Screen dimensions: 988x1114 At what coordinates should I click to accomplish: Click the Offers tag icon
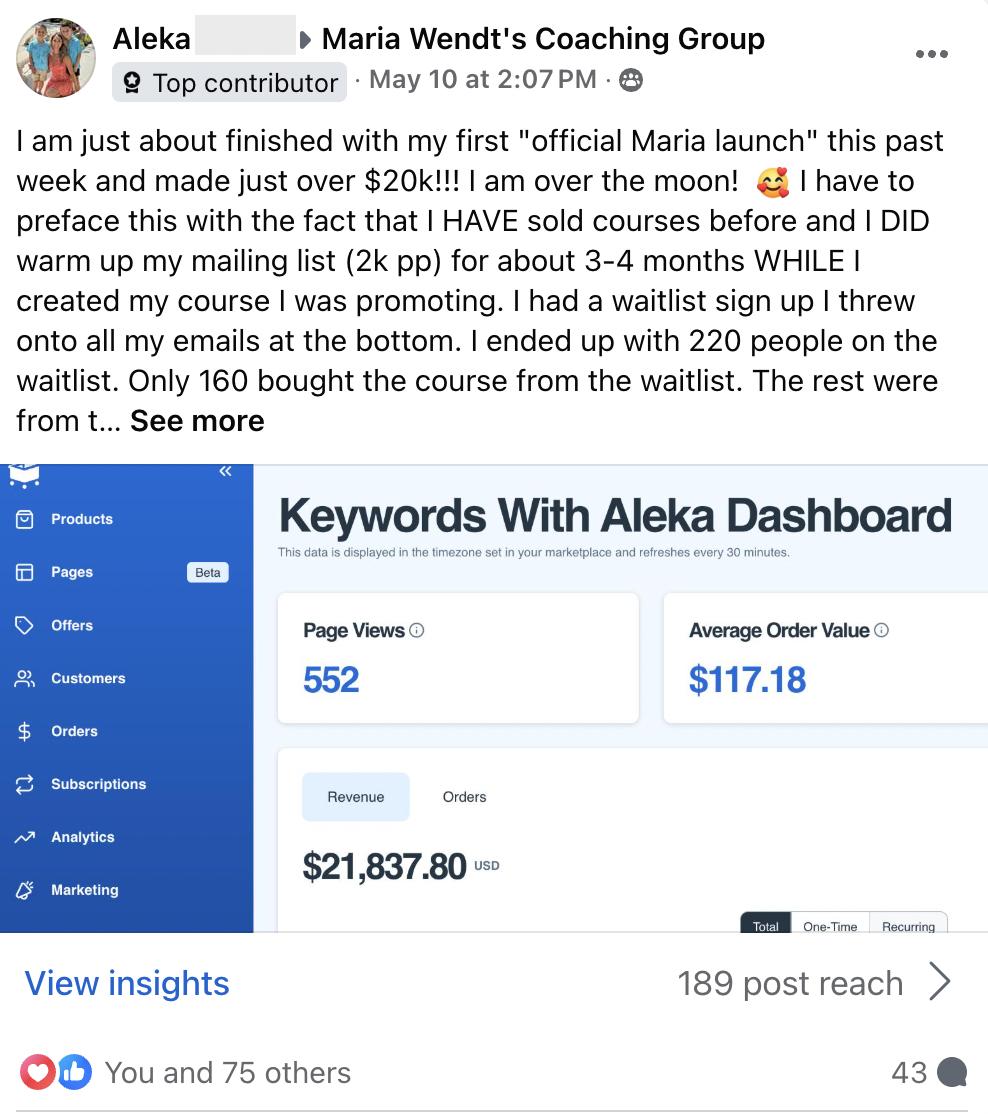click(25, 625)
